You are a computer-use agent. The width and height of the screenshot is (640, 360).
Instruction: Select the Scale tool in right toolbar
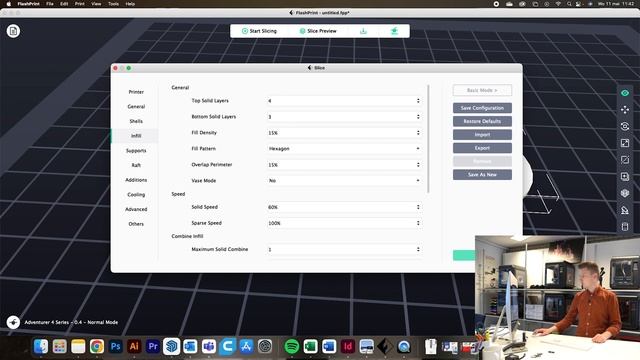pyautogui.click(x=625, y=143)
